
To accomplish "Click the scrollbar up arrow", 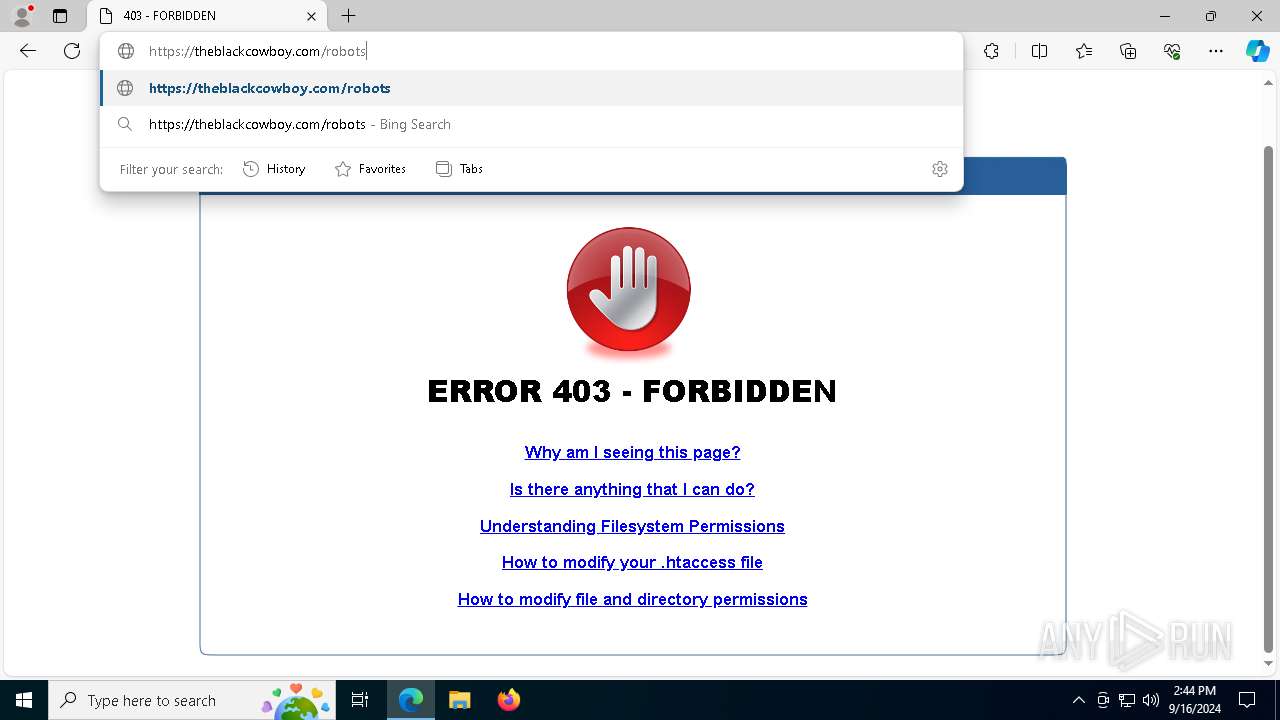I will (x=1268, y=83).
